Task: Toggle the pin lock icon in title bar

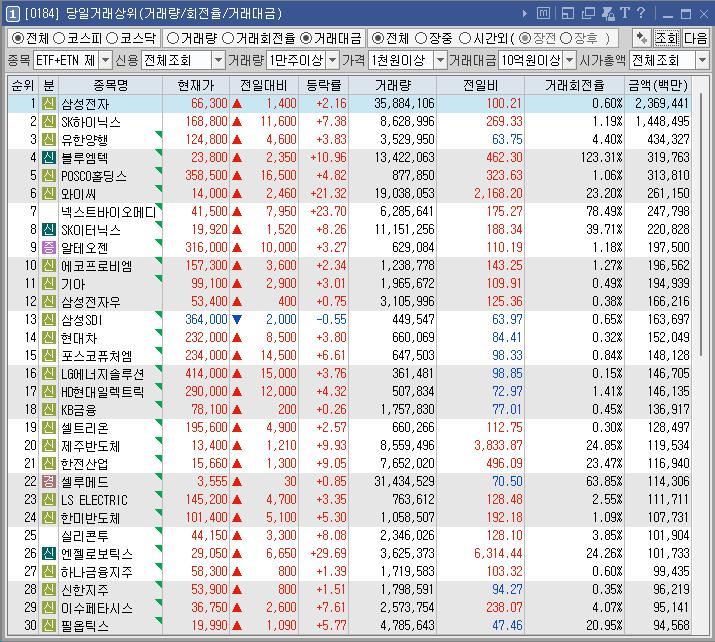Action: tap(608, 14)
